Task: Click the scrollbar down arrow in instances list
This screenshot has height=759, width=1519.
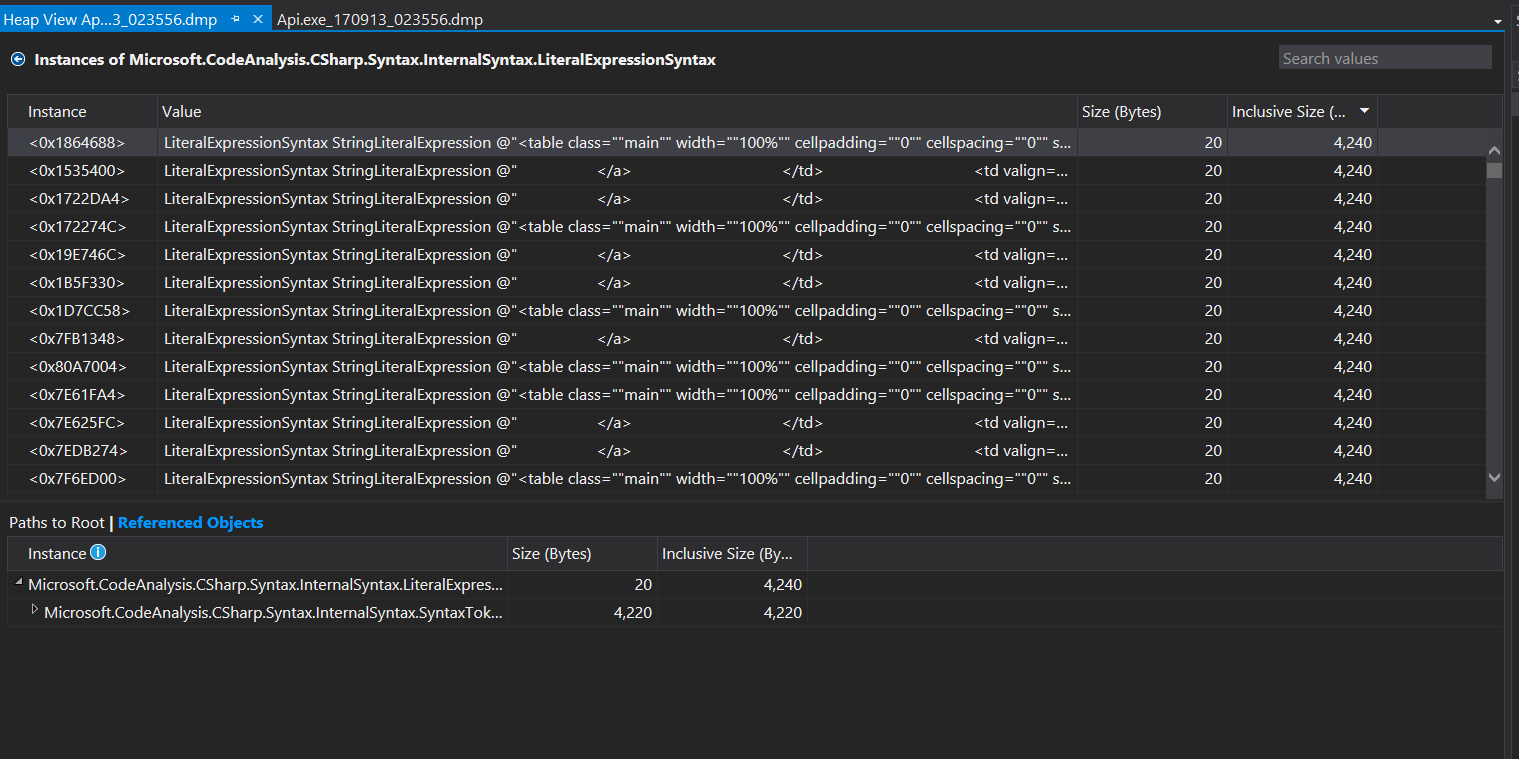Action: (x=1494, y=478)
